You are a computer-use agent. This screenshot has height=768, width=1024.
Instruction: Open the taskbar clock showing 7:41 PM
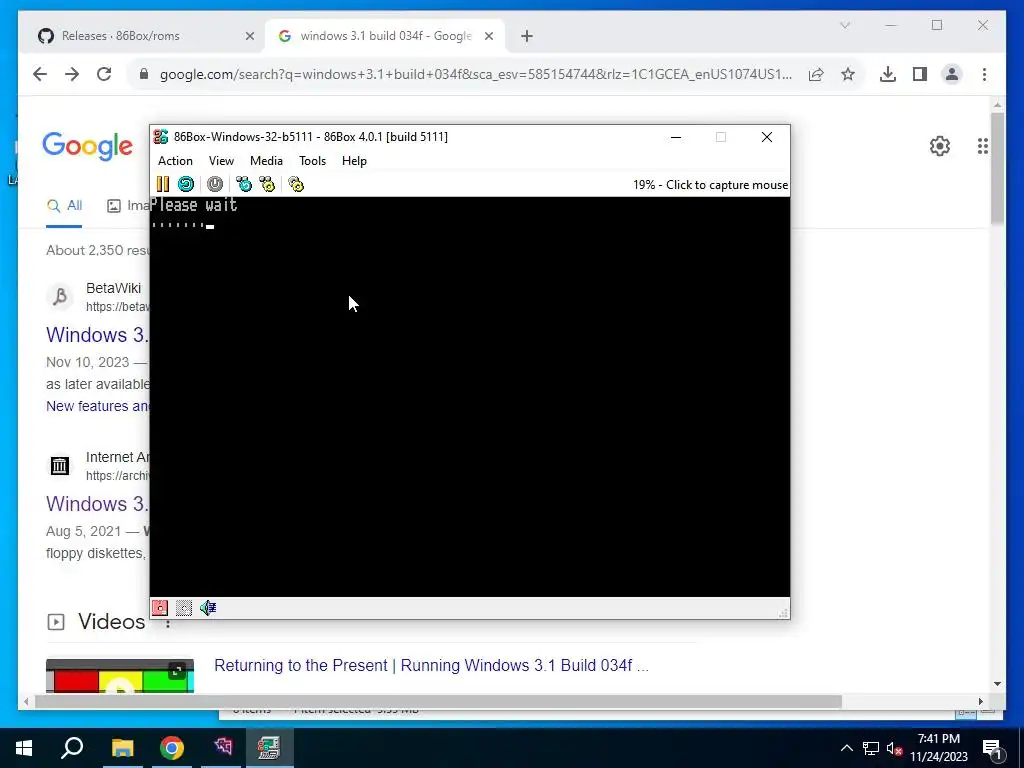pyautogui.click(x=938, y=748)
